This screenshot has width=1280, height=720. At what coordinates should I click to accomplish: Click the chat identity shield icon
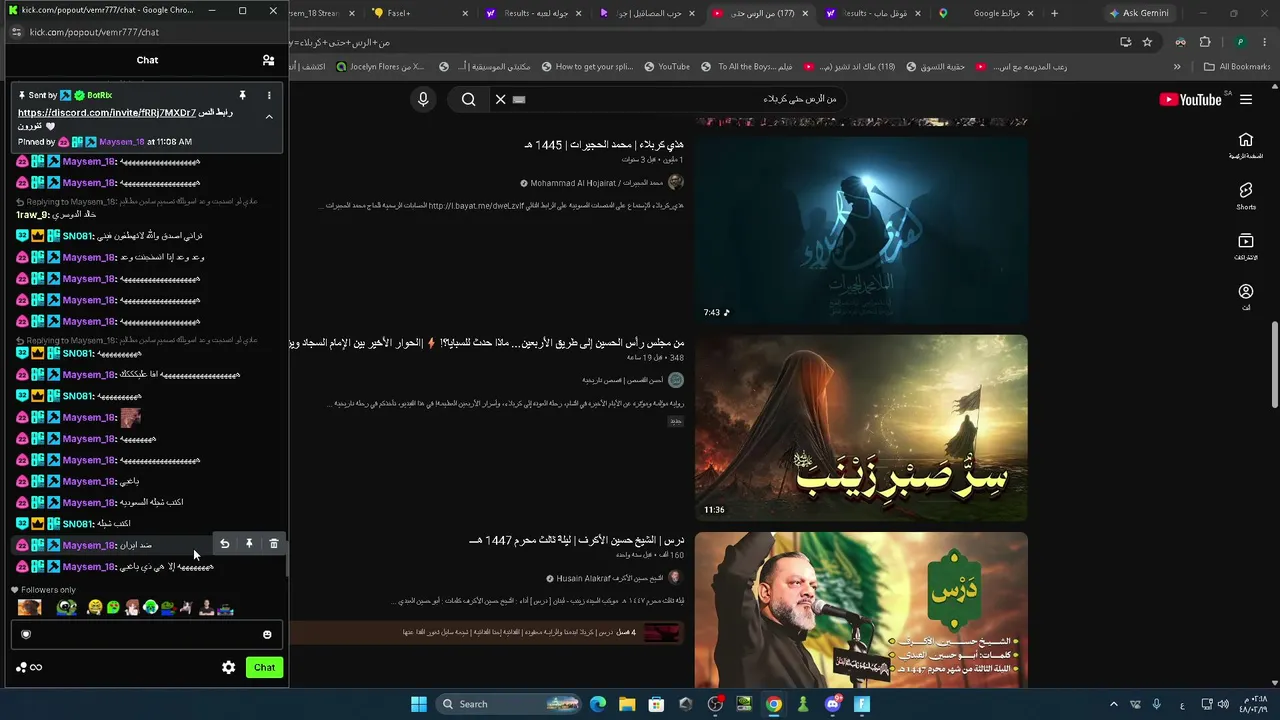(x=26, y=634)
